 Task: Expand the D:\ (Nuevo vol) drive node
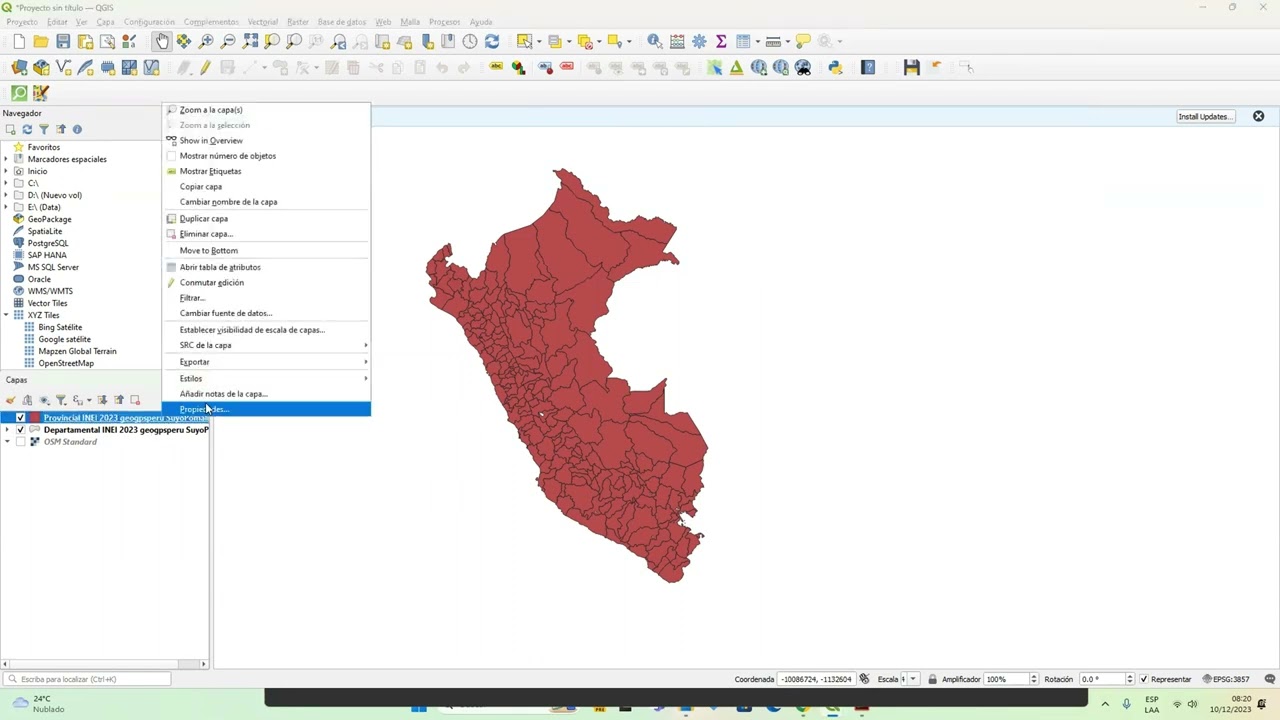6,195
